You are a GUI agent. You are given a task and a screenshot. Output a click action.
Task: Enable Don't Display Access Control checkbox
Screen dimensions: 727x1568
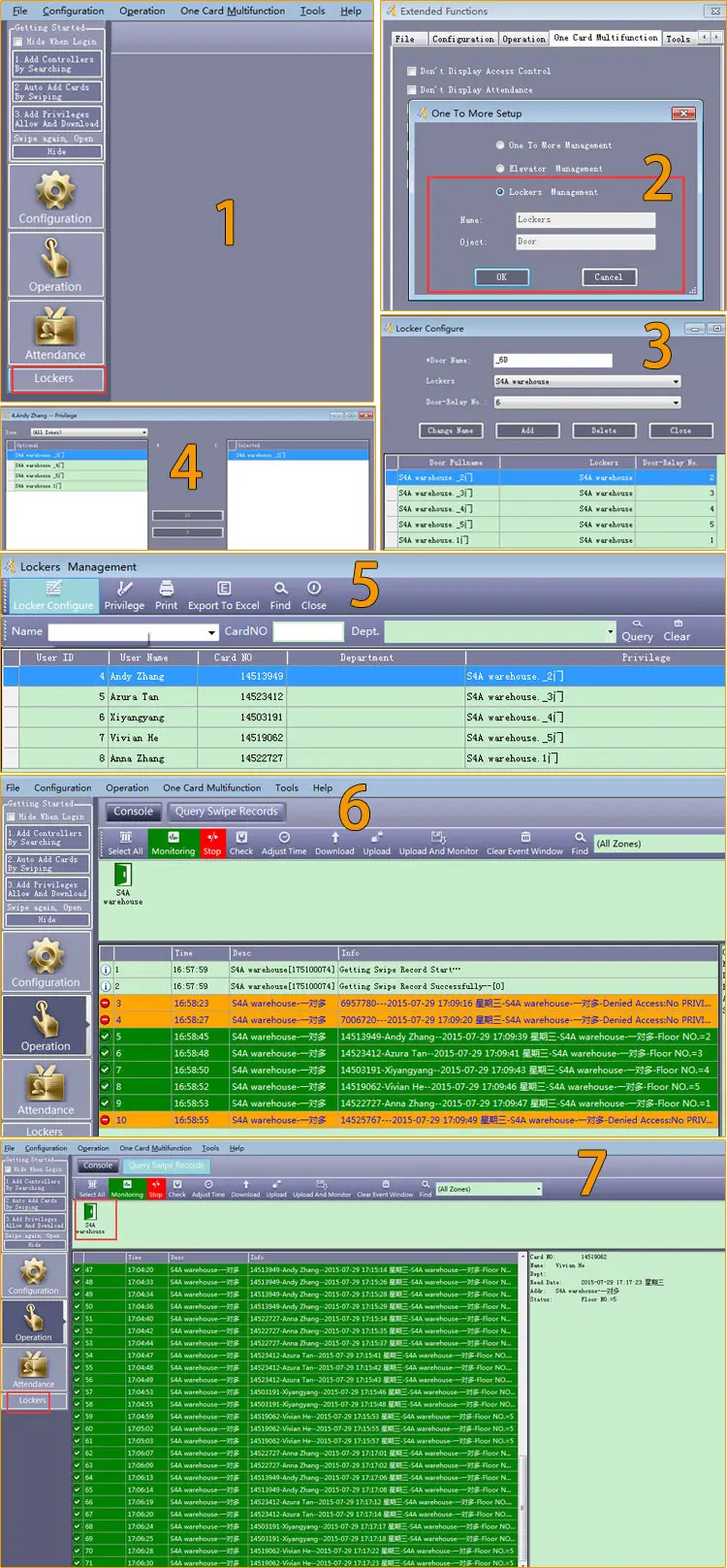413,71
